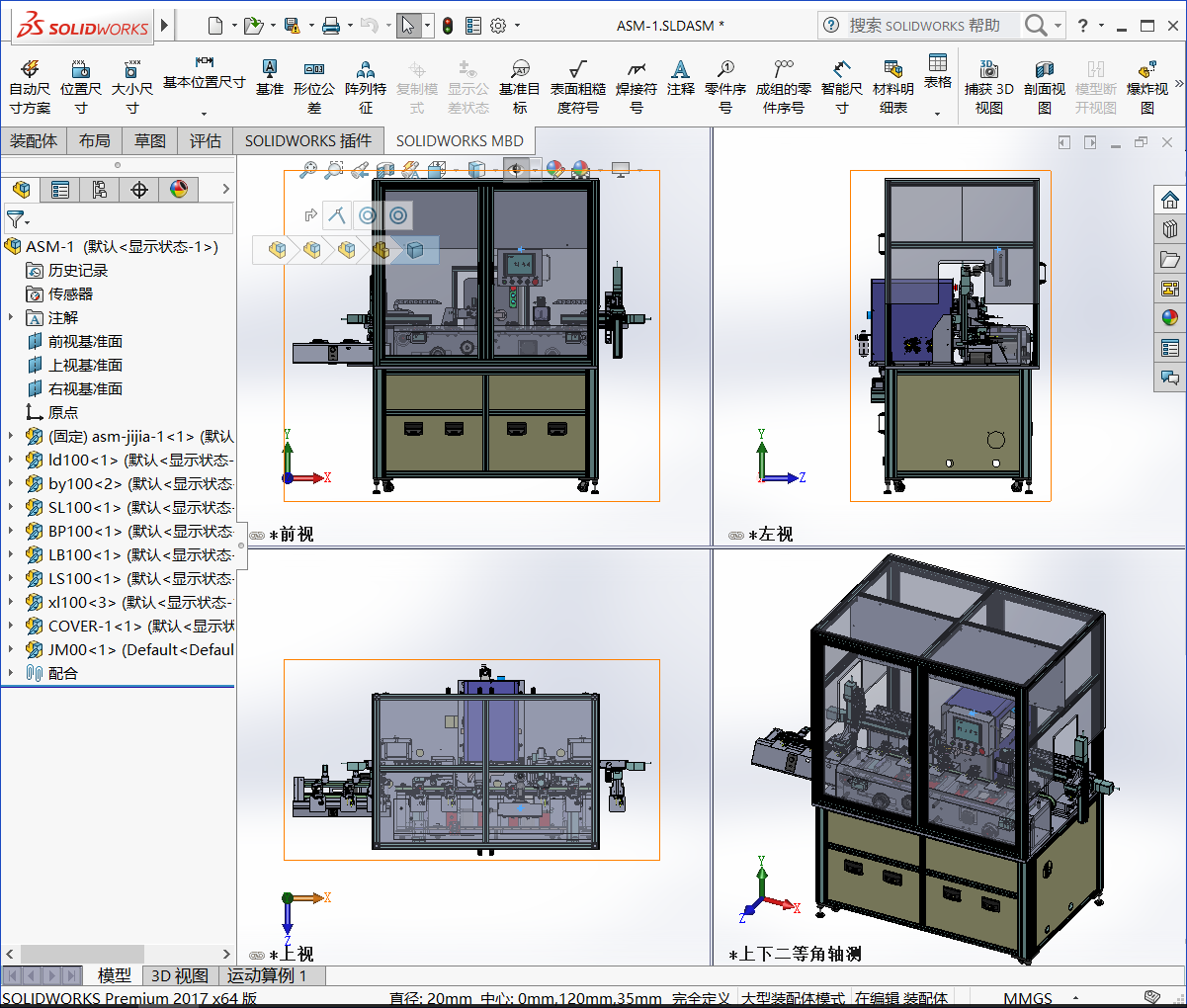Open the DisplayManager tab
Screen dimensions: 1187x1008
(179, 189)
